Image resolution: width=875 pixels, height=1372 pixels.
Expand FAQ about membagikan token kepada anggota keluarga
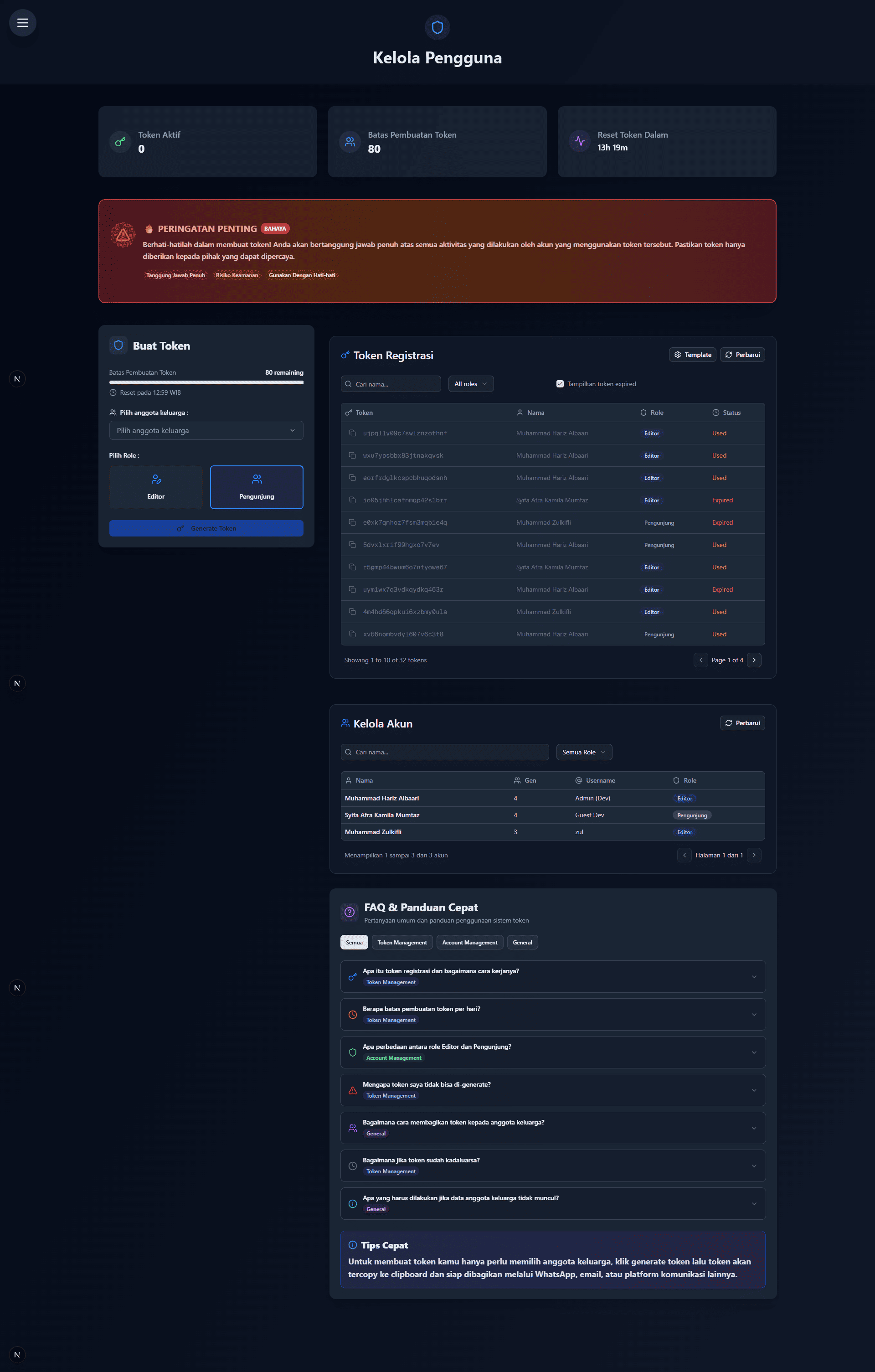(x=552, y=1128)
